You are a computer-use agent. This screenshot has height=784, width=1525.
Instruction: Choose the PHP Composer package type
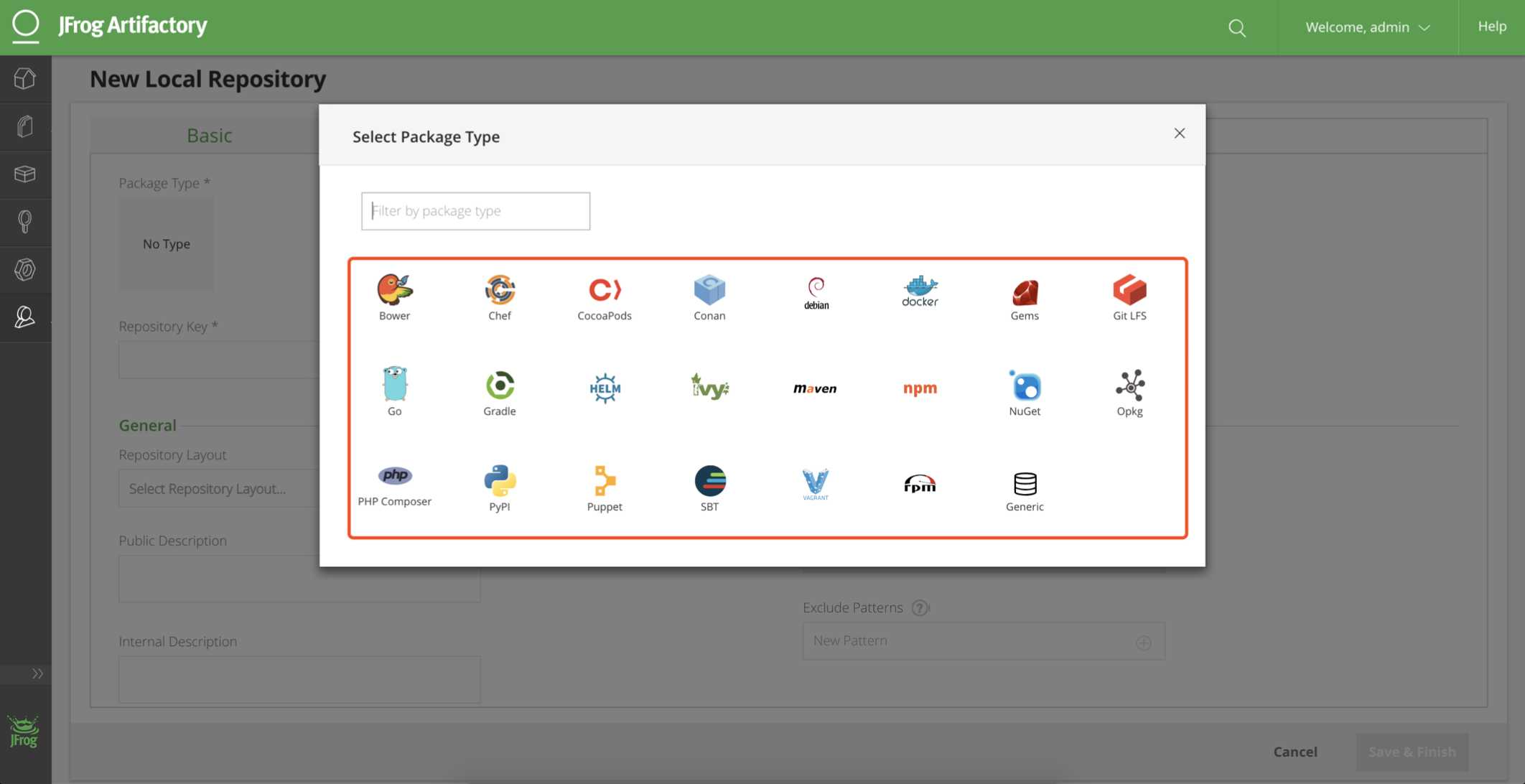(394, 486)
